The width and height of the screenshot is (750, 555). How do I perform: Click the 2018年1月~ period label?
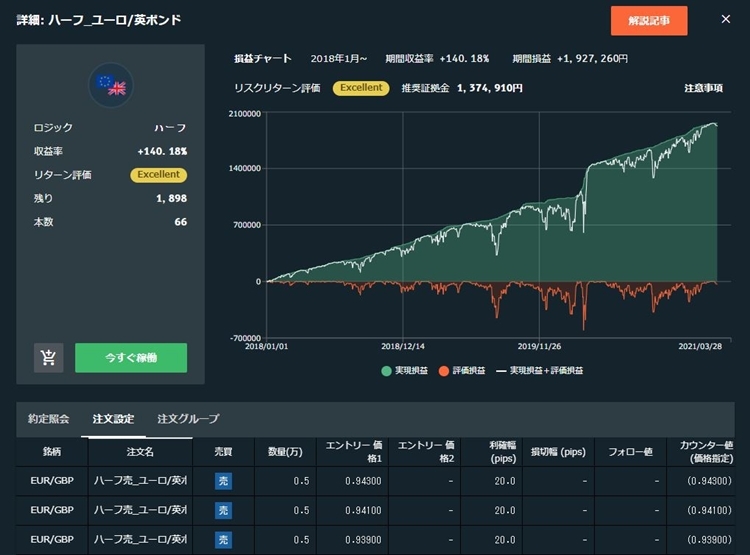point(339,58)
